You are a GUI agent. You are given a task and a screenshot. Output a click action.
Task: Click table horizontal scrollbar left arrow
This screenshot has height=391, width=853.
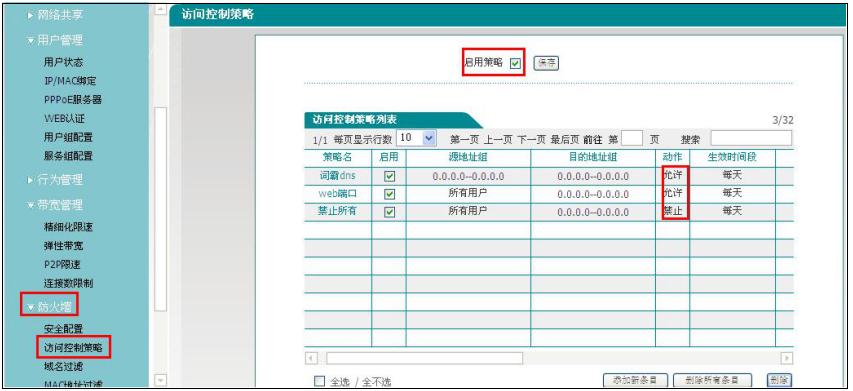(311, 358)
